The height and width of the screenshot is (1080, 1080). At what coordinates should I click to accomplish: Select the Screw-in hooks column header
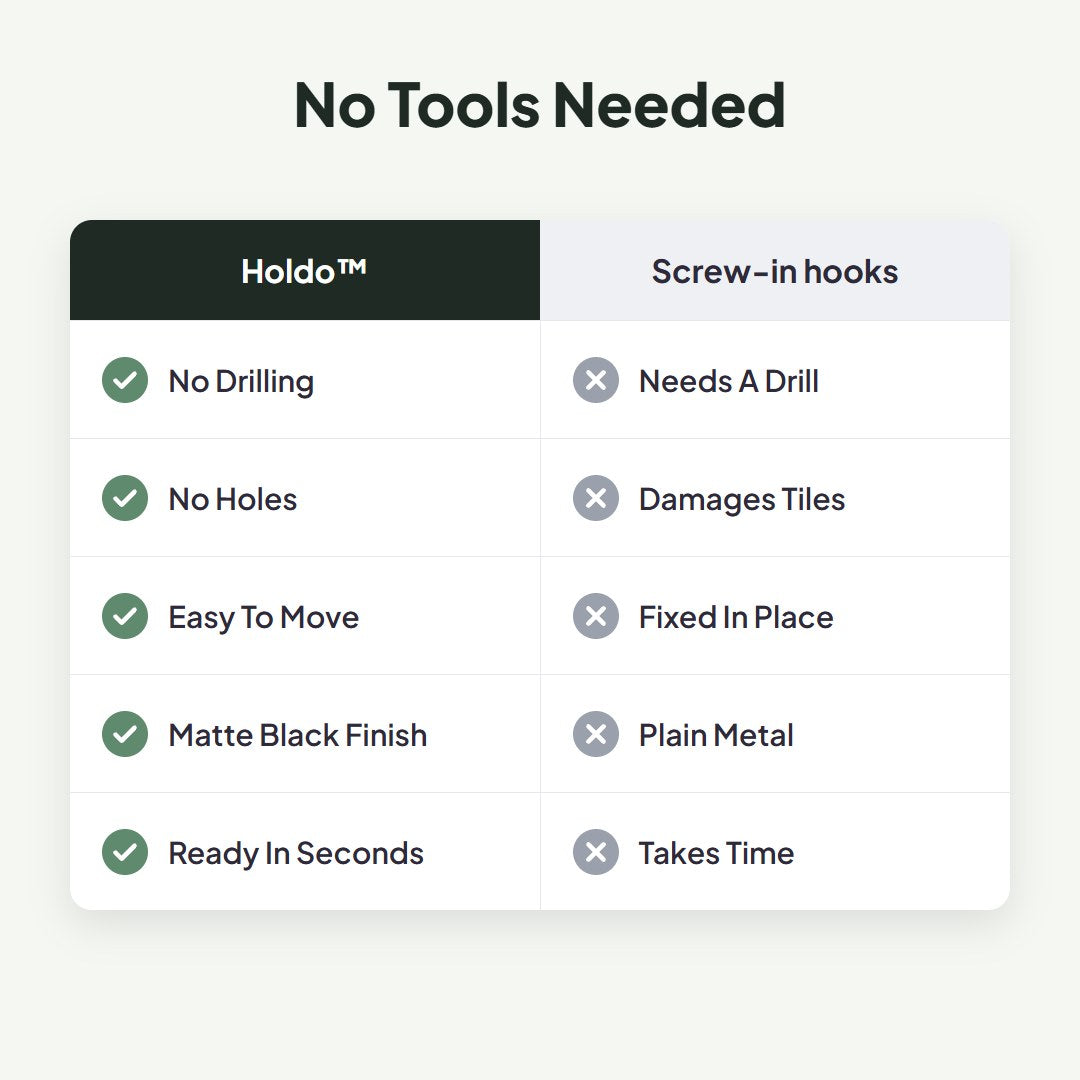tap(775, 270)
